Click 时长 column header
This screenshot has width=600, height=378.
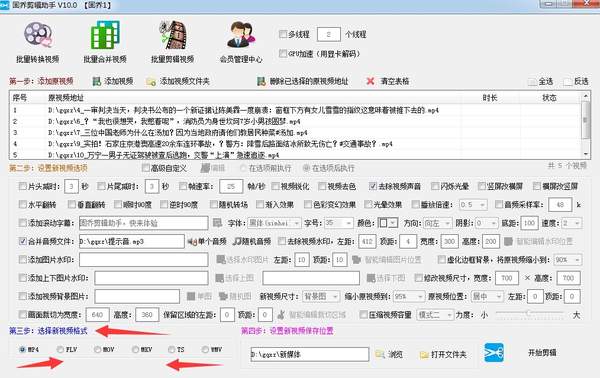point(489,98)
